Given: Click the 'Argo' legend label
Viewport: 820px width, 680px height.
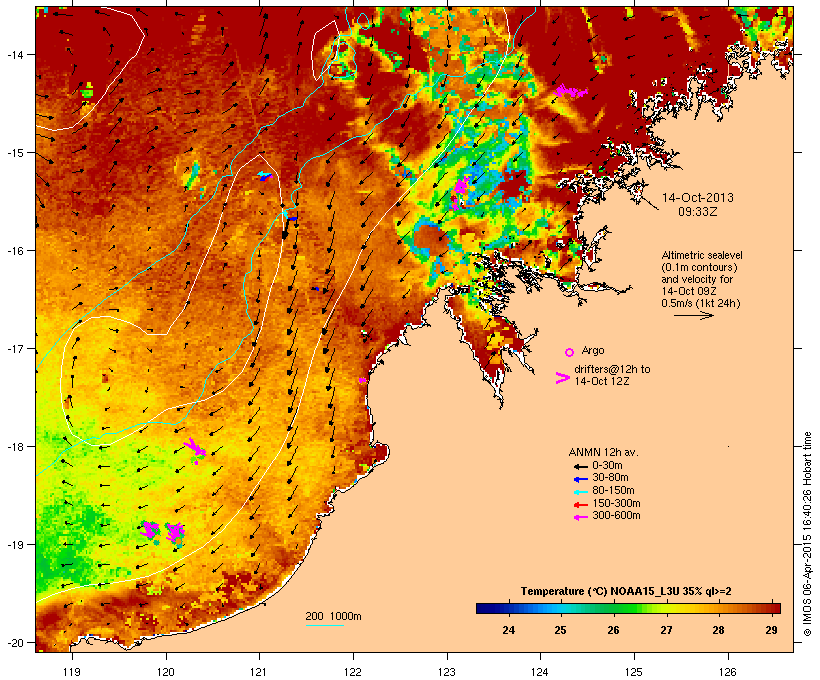Looking at the screenshot, I should click(593, 350).
